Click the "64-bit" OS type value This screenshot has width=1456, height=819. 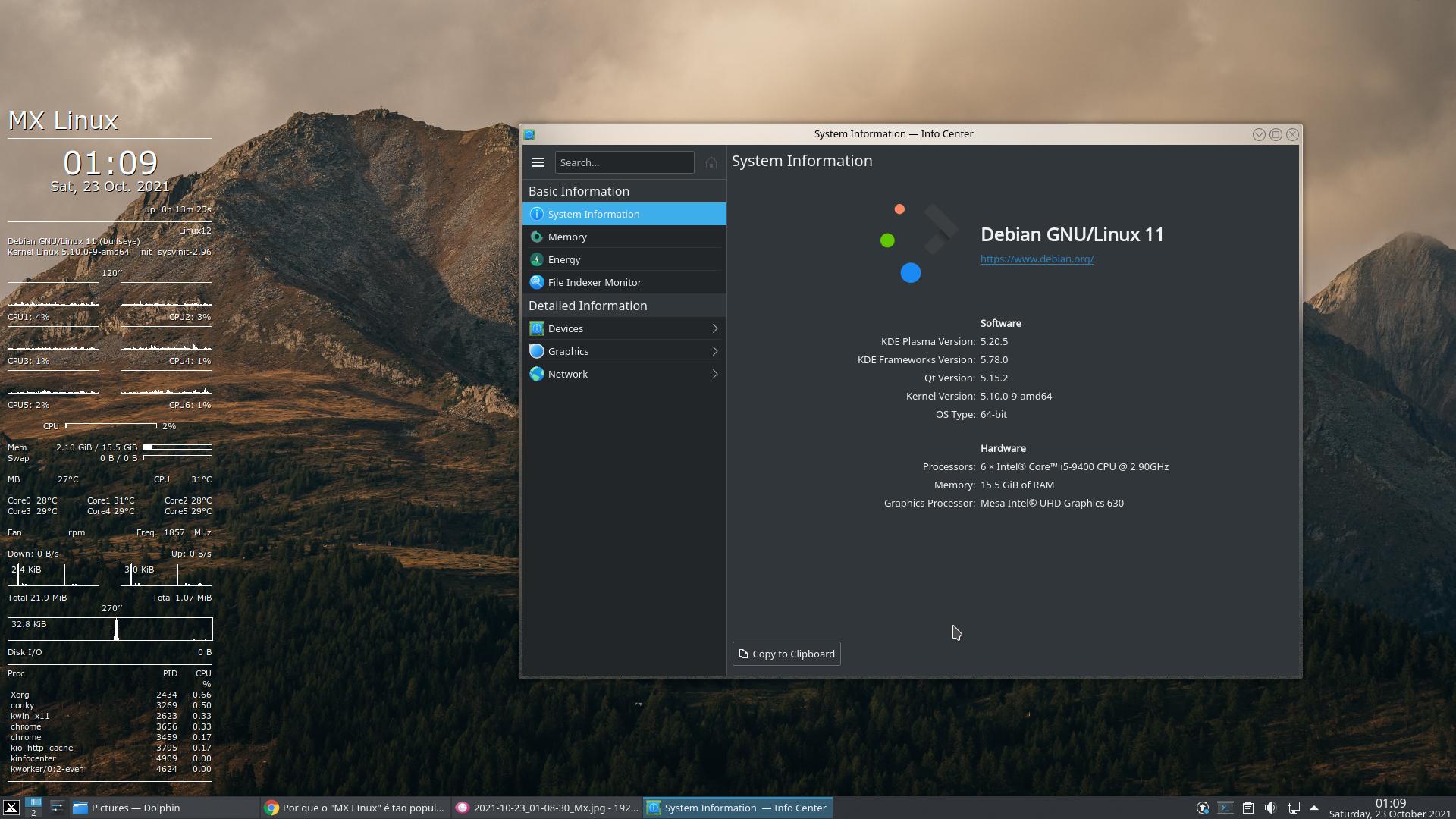coord(993,414)
